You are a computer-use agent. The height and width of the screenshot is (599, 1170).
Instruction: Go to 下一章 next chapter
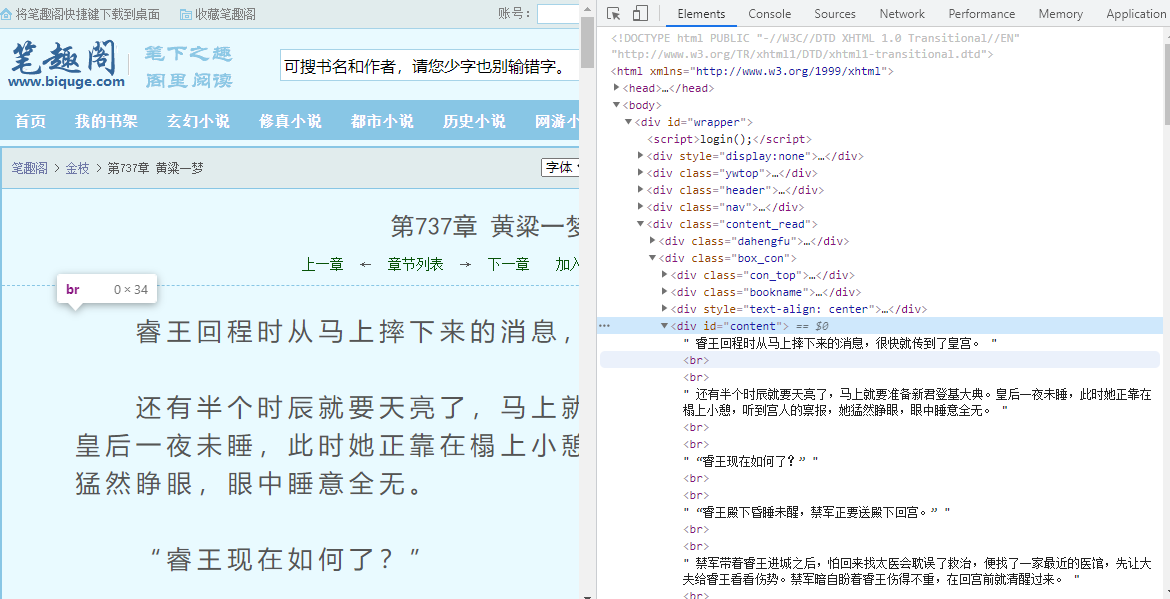pyautogui.click(x=508, y=264)
